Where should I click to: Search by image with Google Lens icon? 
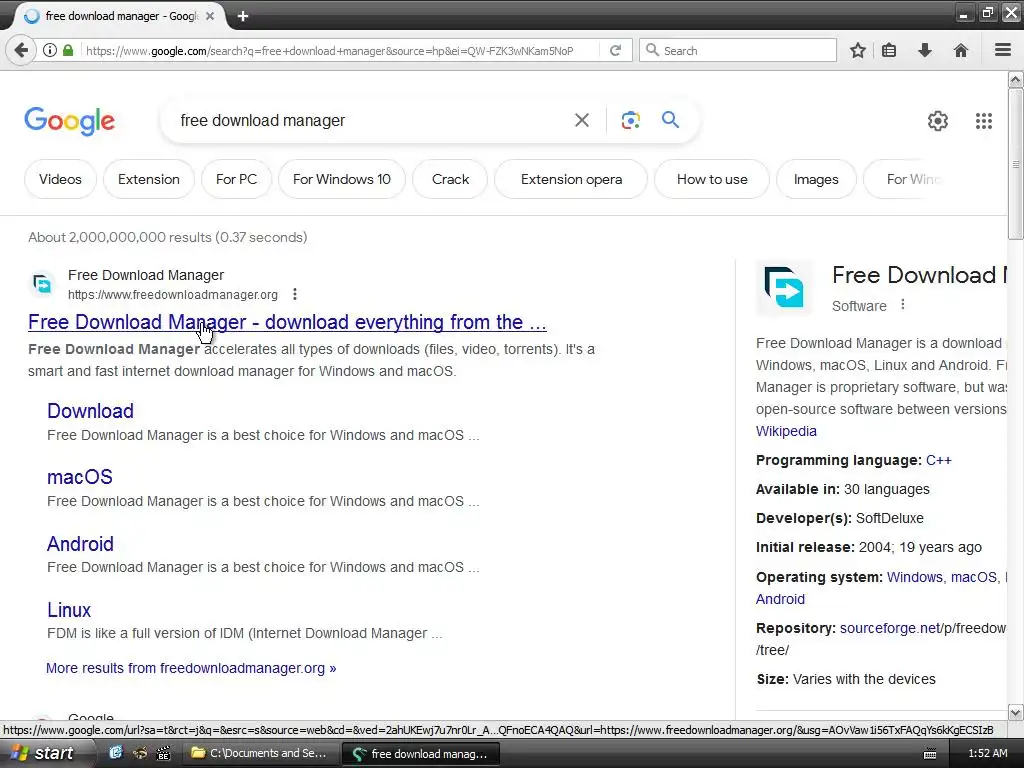coord(630,120)
